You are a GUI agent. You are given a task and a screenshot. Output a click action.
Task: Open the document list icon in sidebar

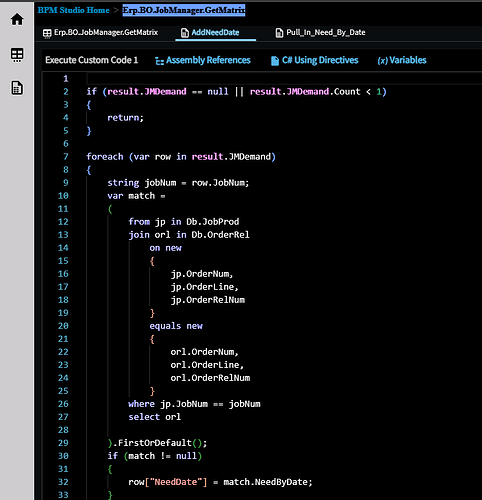(x=17, y=88)
